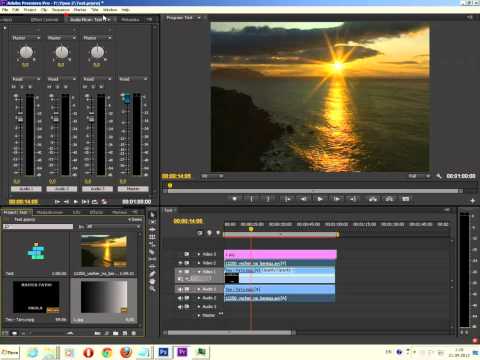
Task: Open Program monitor zoom level dropdown
Action: (x=212, y=176)
